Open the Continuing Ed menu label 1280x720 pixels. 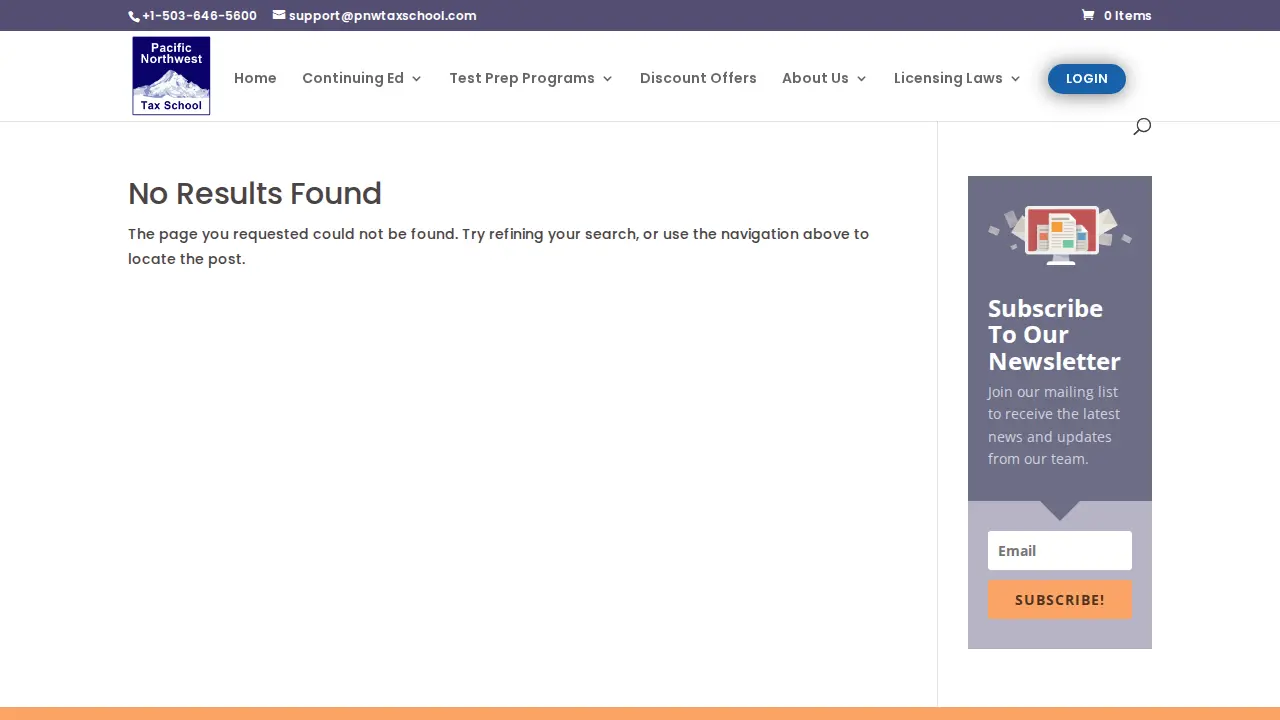[353, 78]
